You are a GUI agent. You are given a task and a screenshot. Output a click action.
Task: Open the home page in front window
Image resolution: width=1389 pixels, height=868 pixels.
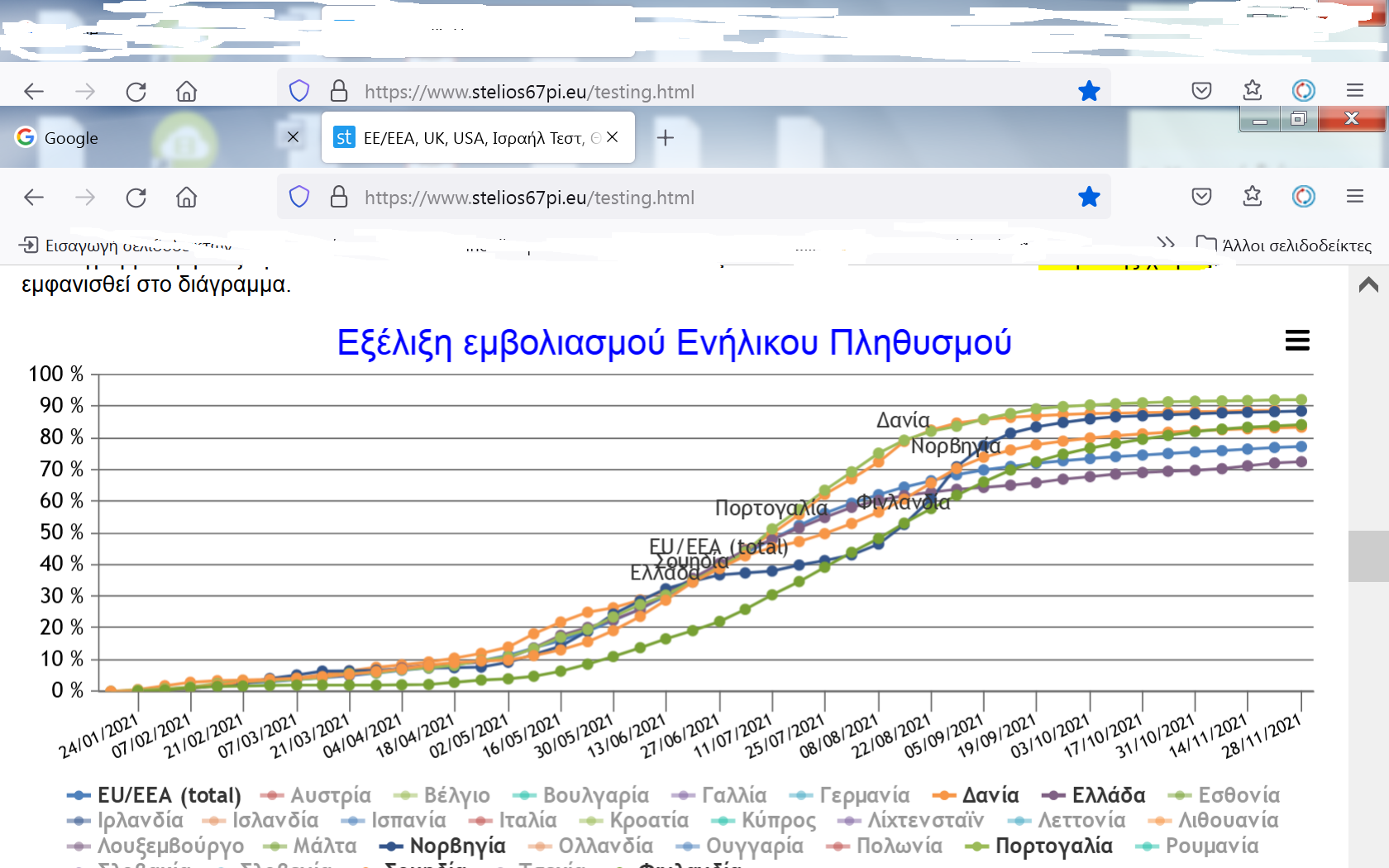coord(187,197)
